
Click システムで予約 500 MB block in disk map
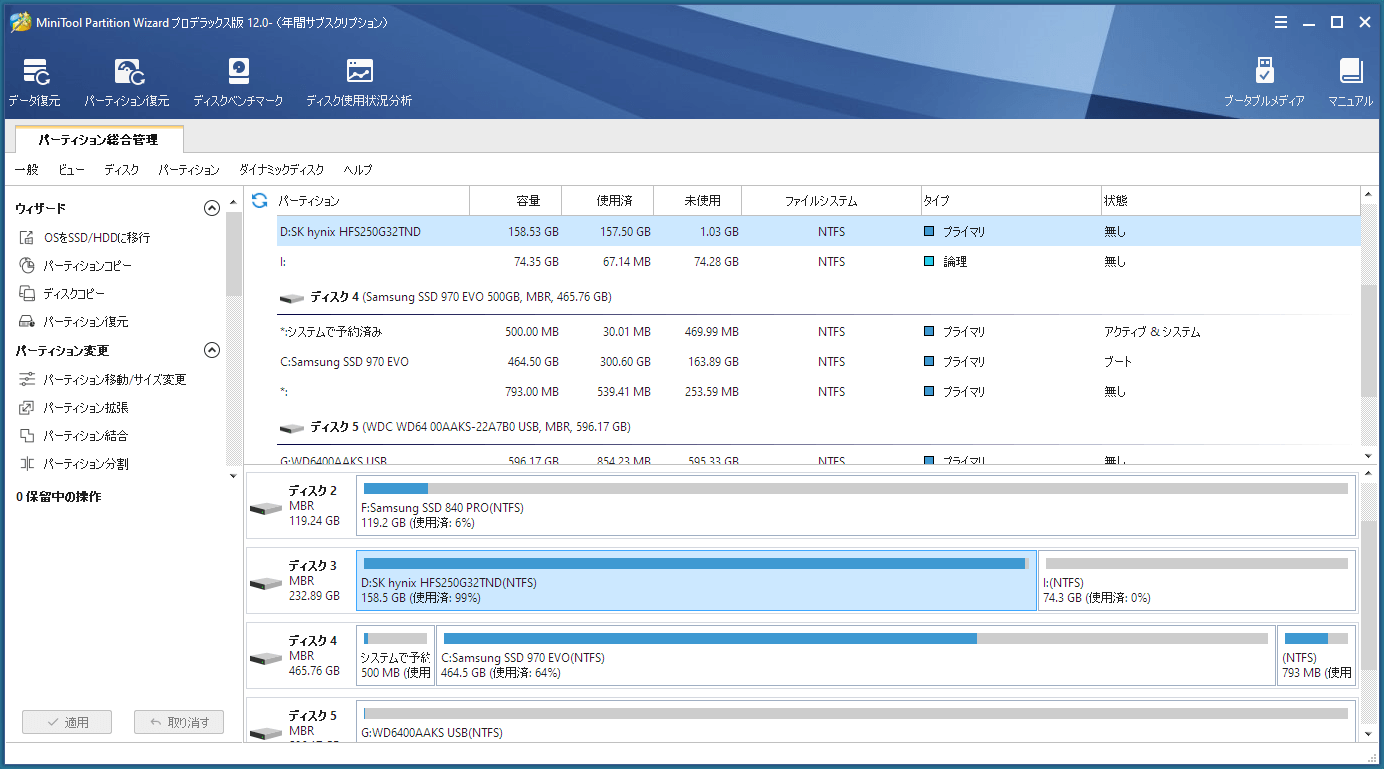[395, 655]
